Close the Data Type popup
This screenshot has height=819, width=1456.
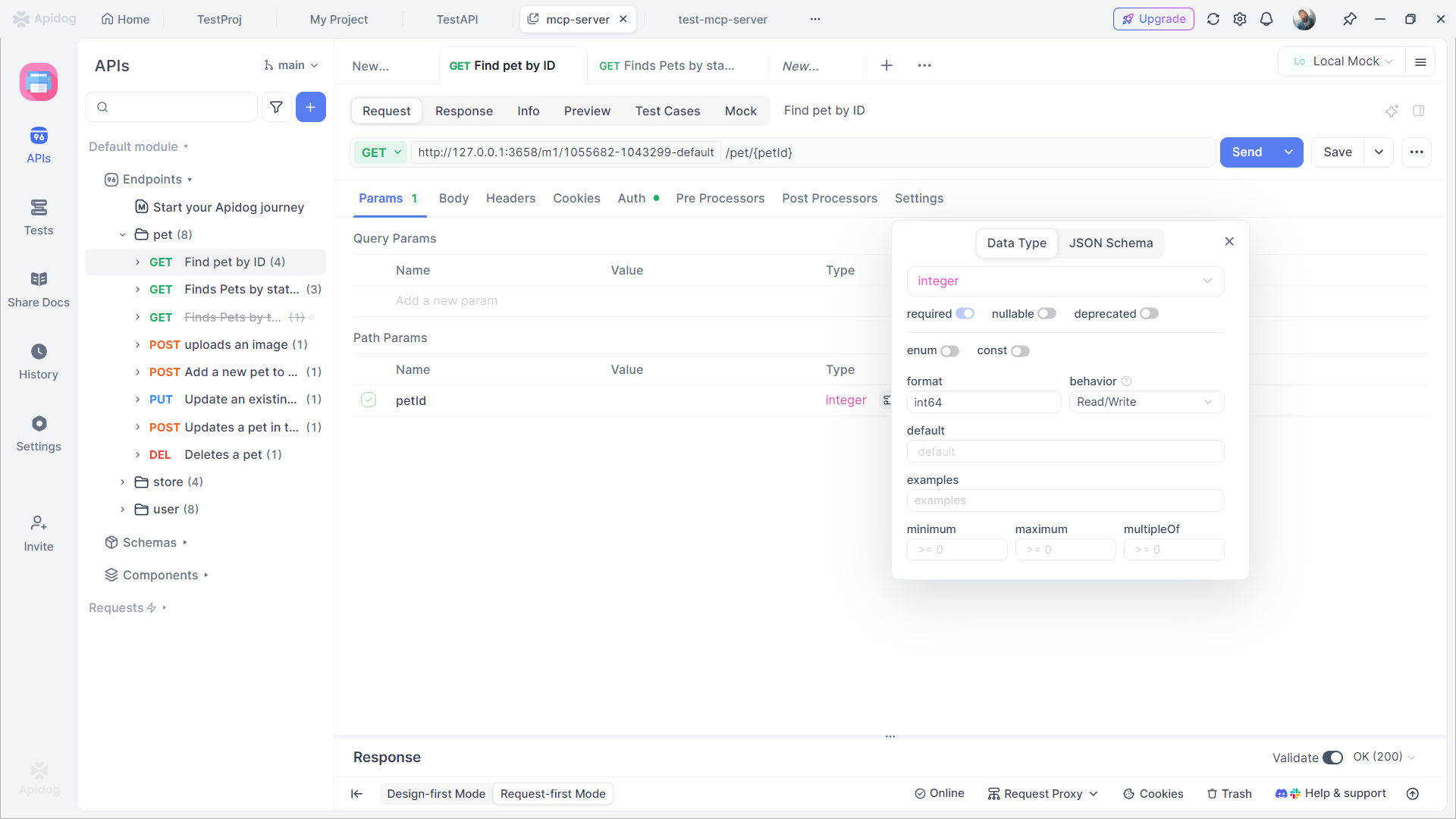(1229, 241)
